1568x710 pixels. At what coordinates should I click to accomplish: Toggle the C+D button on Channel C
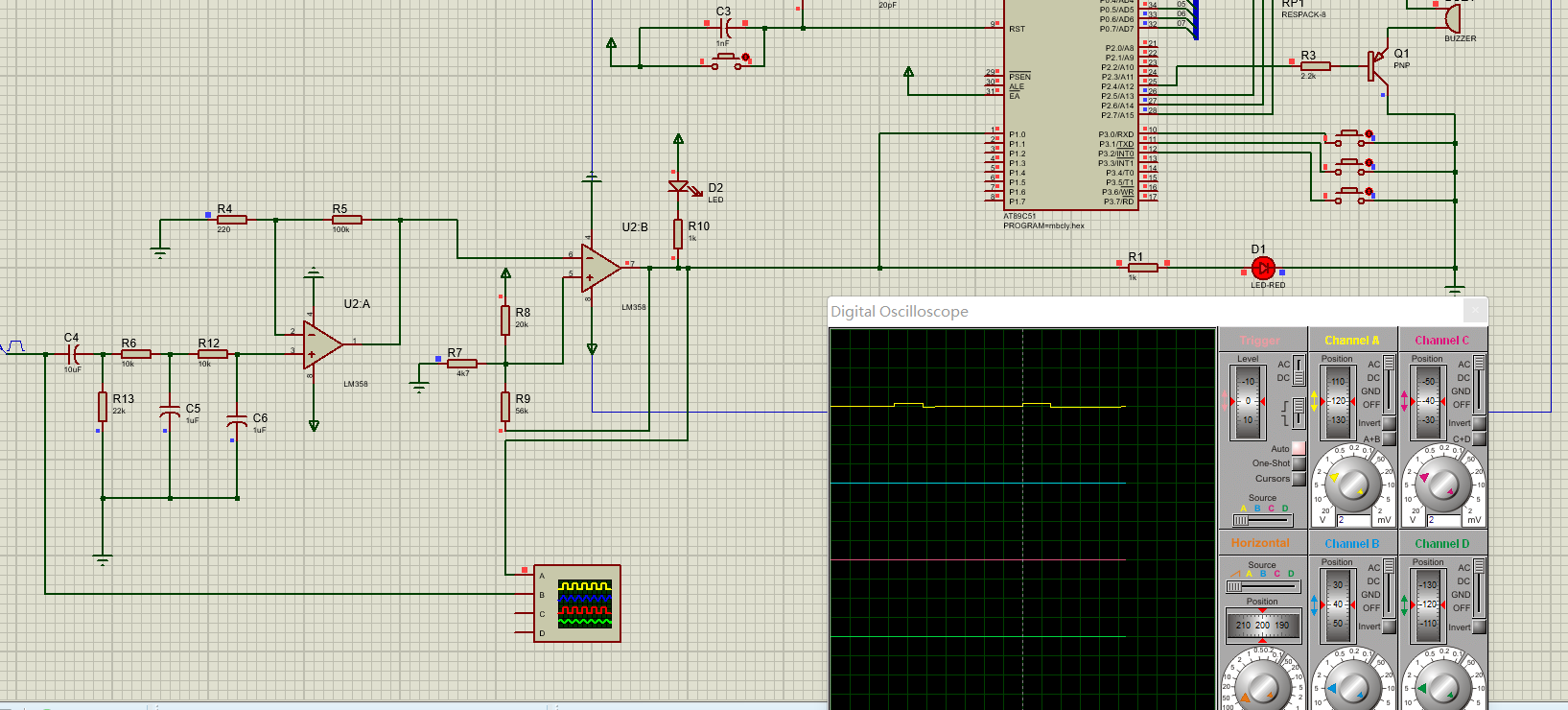1479,439
